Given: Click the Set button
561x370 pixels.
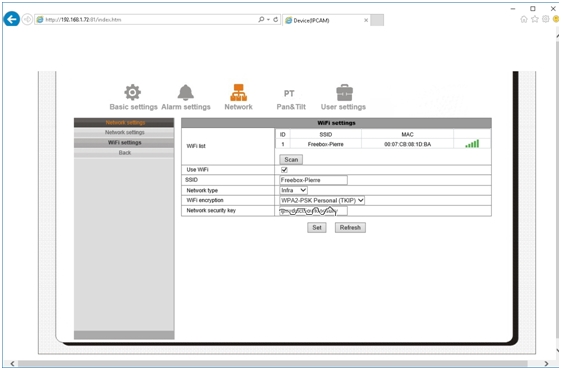Looking at the screenshot, I should point(317,228).
